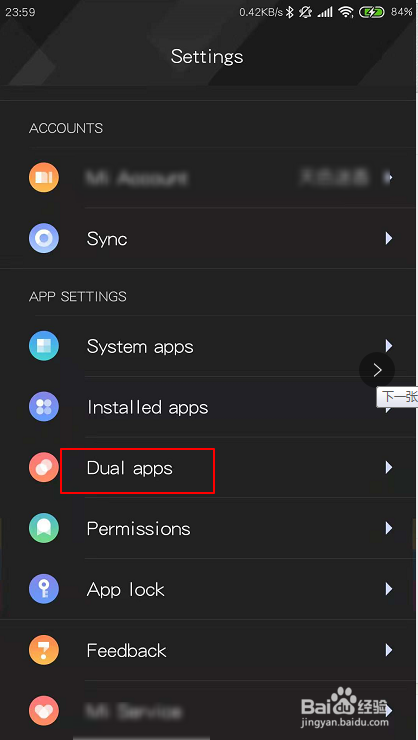Viewport: 418px width, 740px height.
Task: Expand Sync using its right arrow
Action: click(x=389, y=238)
